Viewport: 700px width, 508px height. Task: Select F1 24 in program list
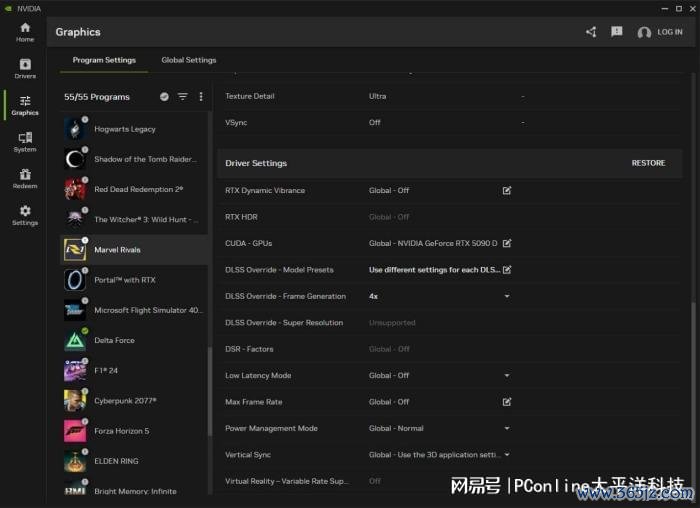134,371
